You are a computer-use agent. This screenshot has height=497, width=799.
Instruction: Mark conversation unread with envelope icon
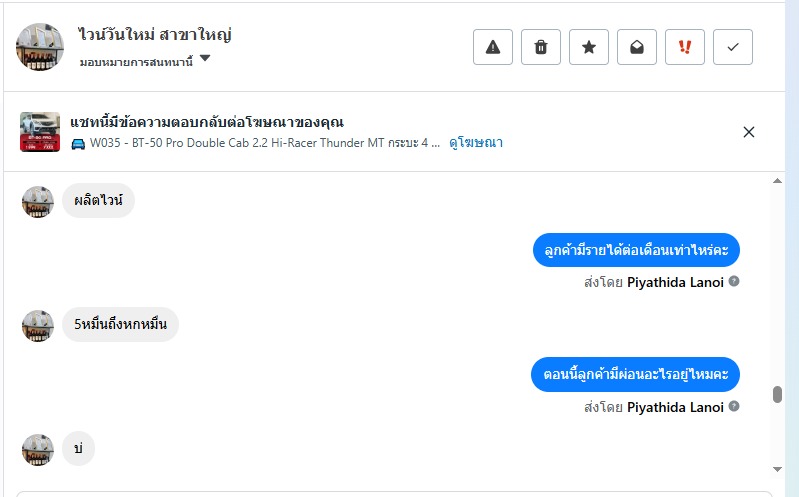pyautogui.click(x=637, y=47)
